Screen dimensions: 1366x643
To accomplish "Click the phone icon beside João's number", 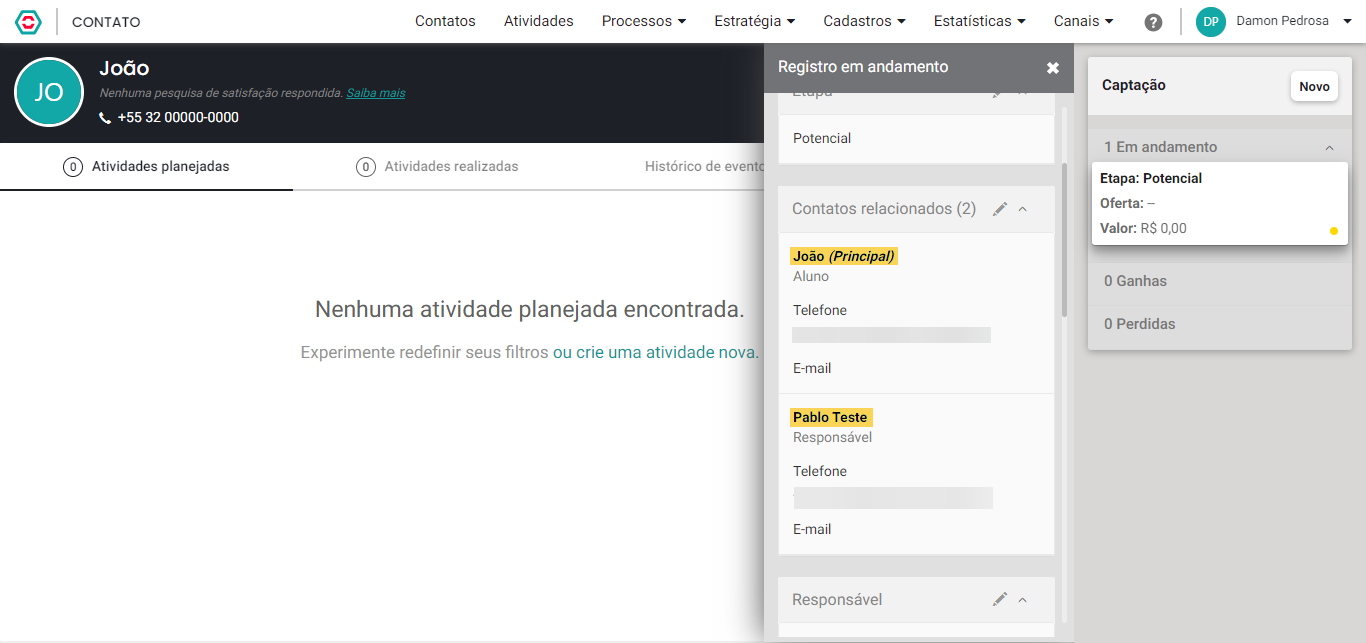I will (105, 118).
